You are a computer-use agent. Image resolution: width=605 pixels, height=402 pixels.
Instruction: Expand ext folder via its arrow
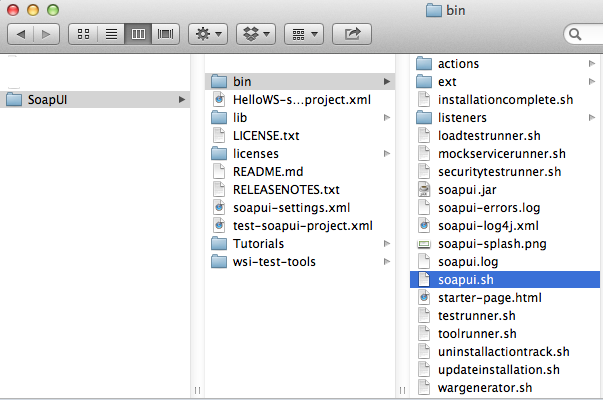pyautogui.click(x=591, y=82)
